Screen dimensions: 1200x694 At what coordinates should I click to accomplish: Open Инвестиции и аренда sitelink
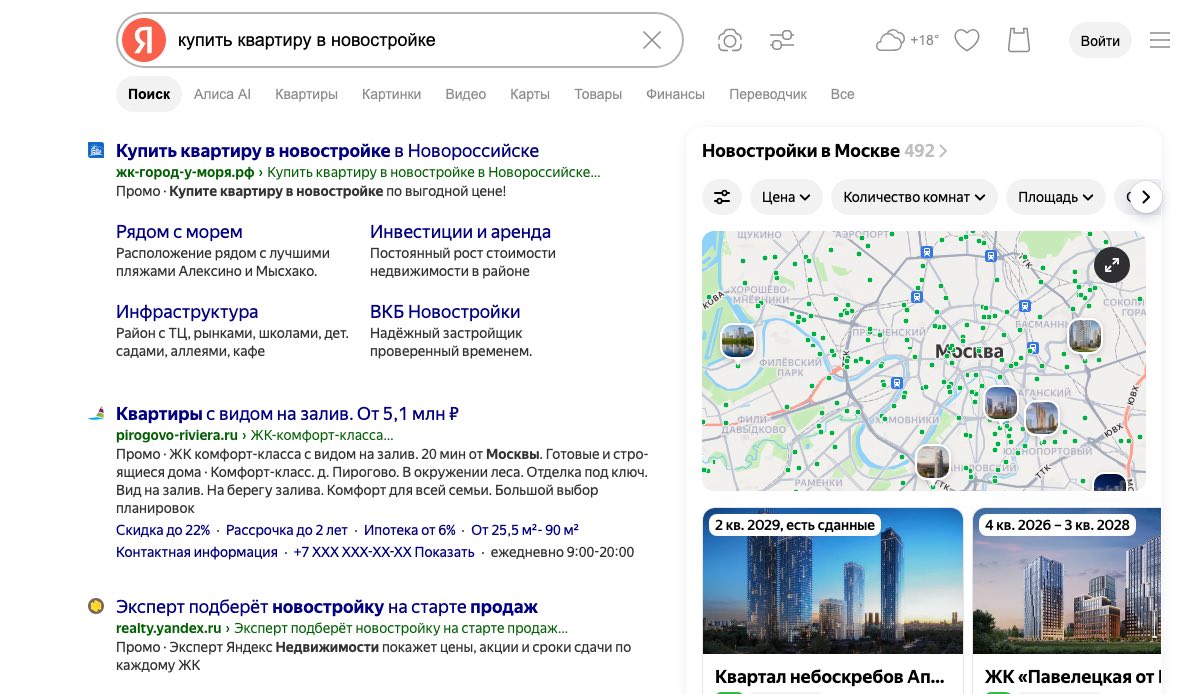pos(461,231)
